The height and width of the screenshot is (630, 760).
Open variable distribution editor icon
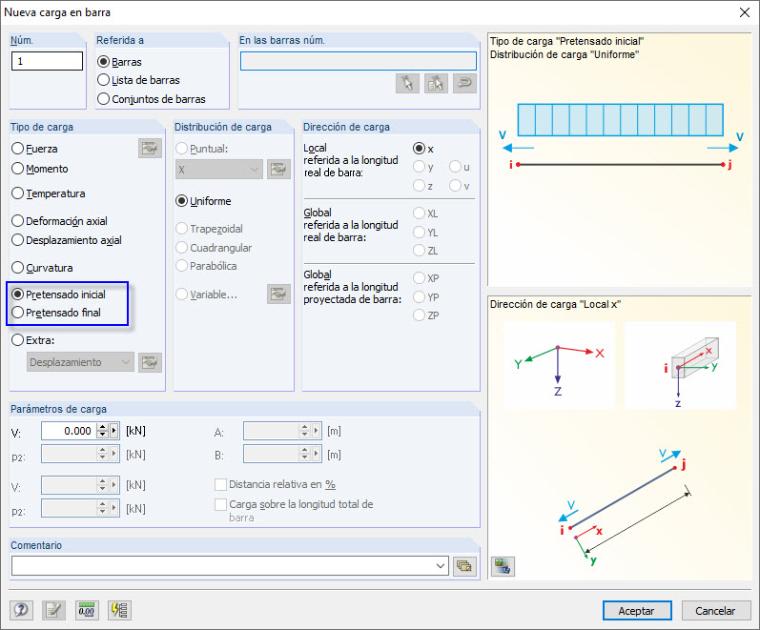click(279, 294)
